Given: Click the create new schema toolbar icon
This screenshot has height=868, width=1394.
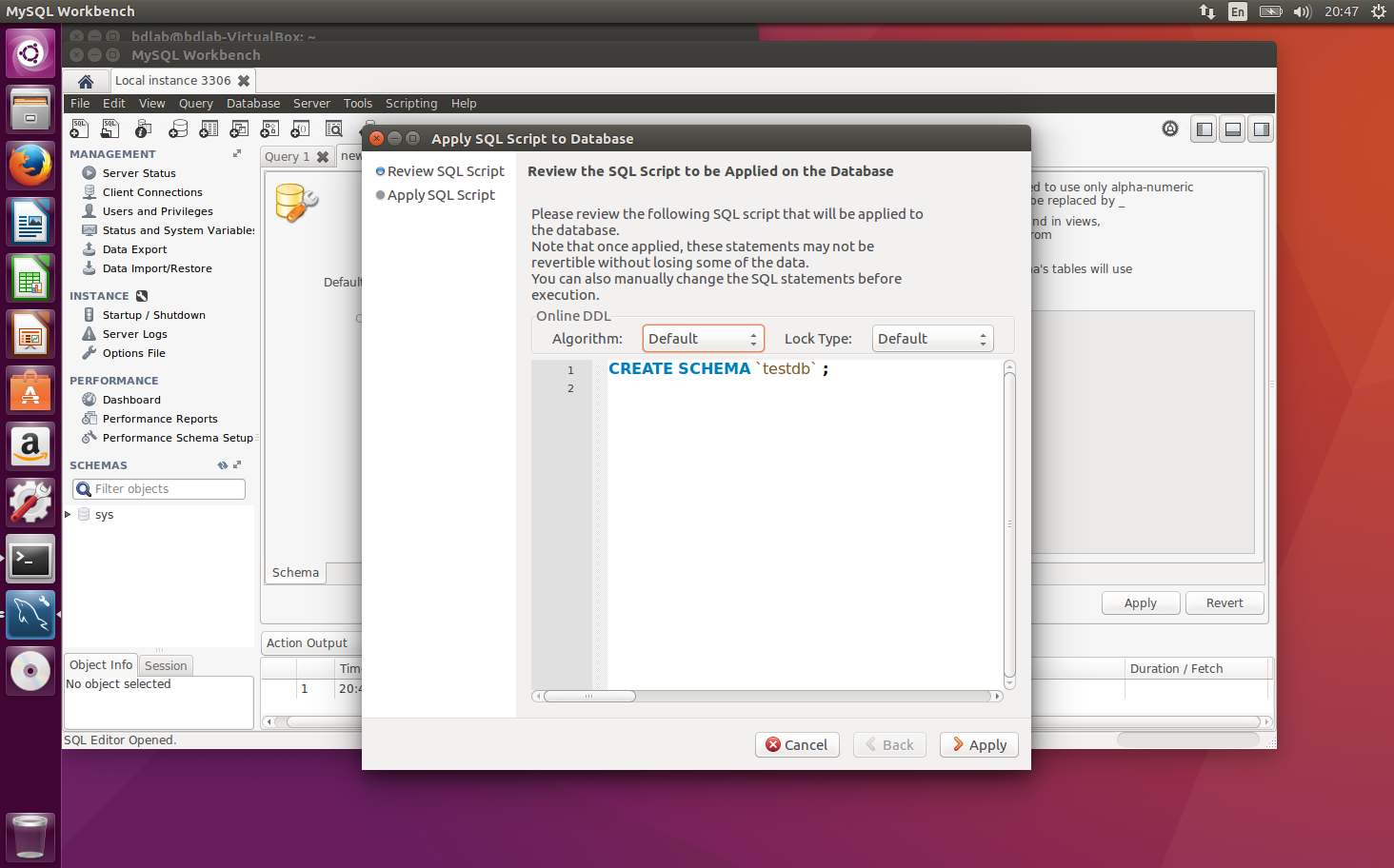Looking at the screenshot, I should pos(177,128).
